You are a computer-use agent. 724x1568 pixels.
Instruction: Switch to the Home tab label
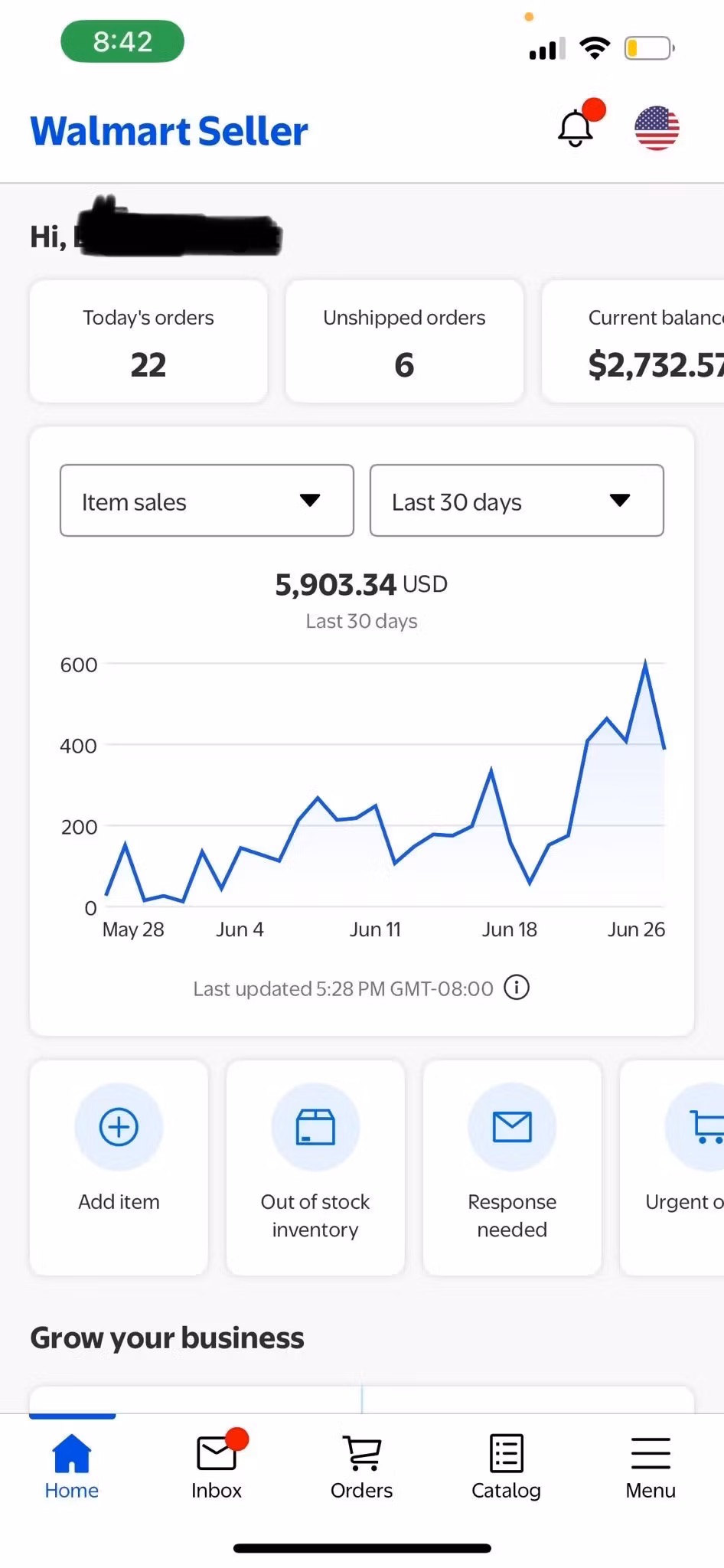click(72, 1490)
